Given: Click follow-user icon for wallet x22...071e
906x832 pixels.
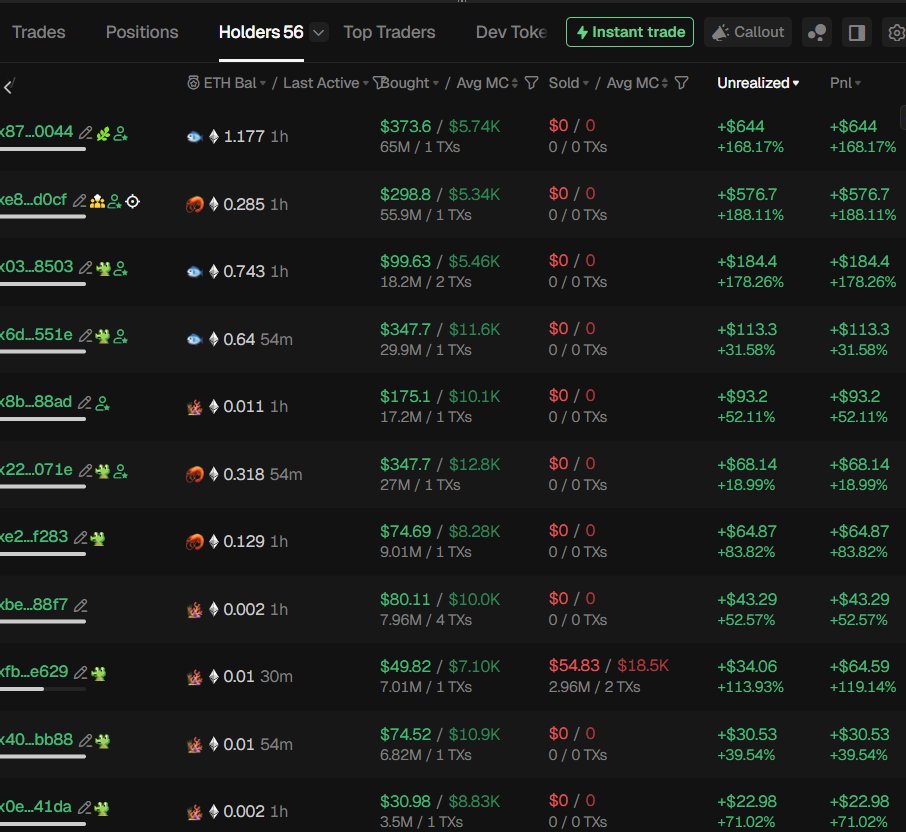Looking at the screenshot, I should click(x=120, y=471).
